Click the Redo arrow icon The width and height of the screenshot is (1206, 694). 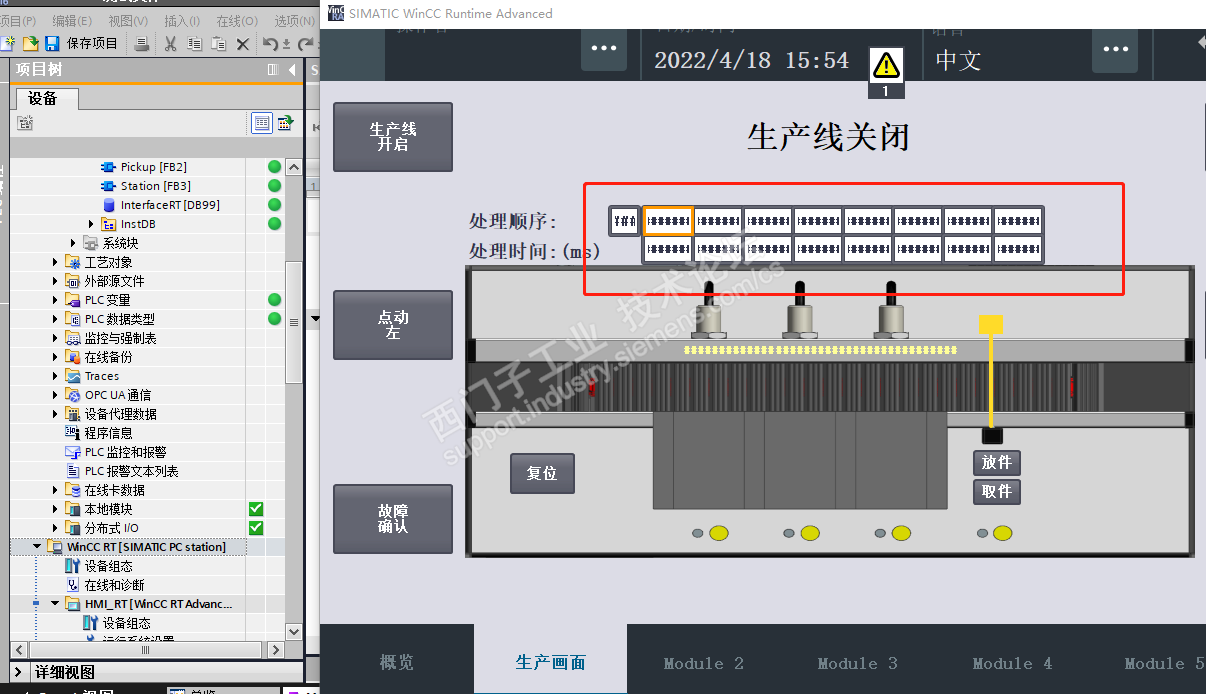305,43
